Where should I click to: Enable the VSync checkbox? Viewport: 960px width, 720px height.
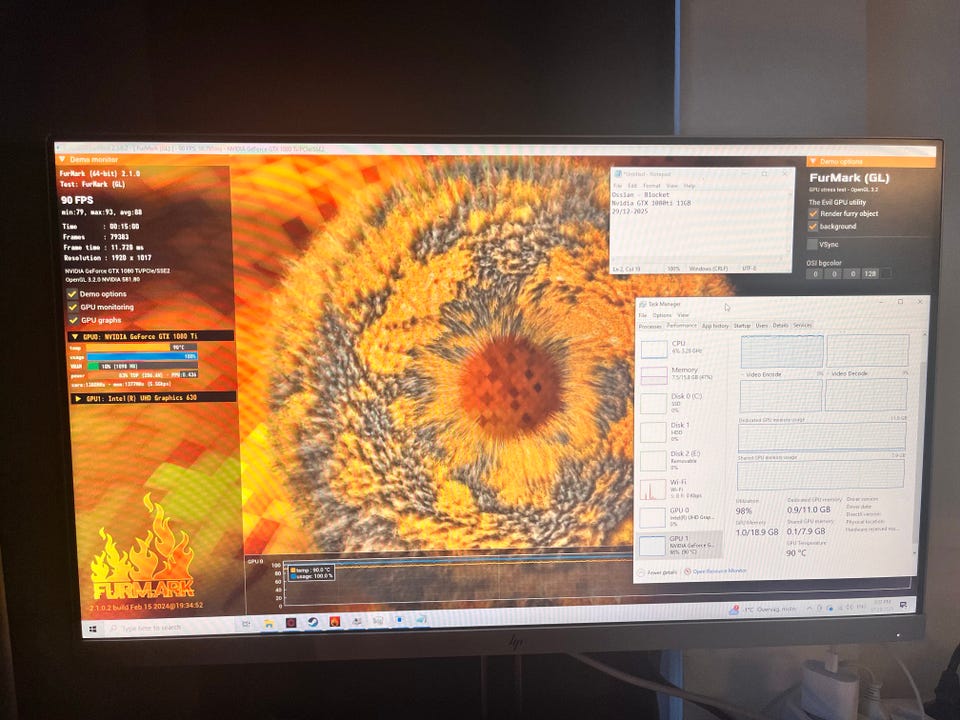click(812, 244)
